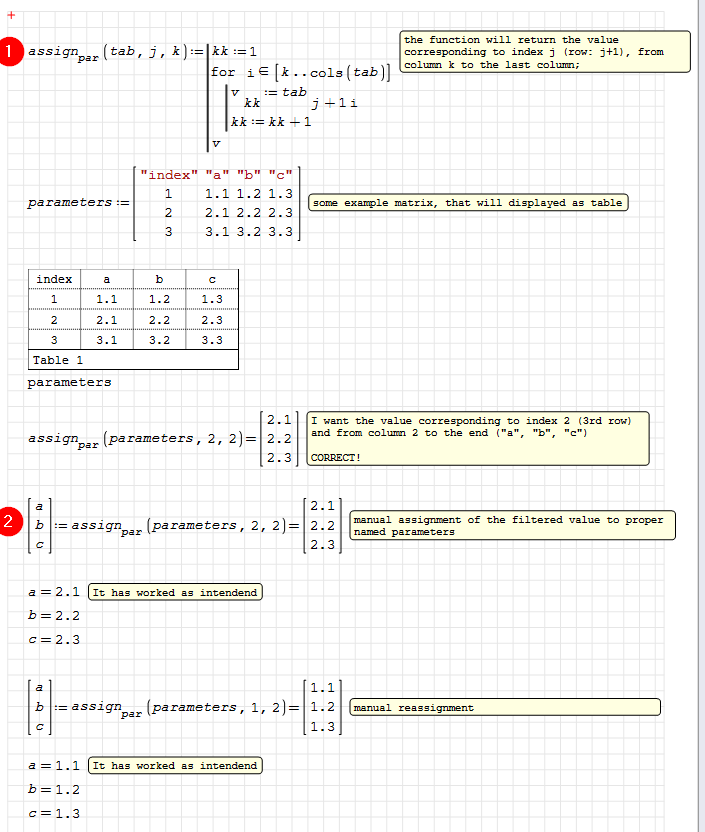705x832 pixels.
Task: Select the 'manual assignment of the filtered value' note
Action: tap(510, 526)
